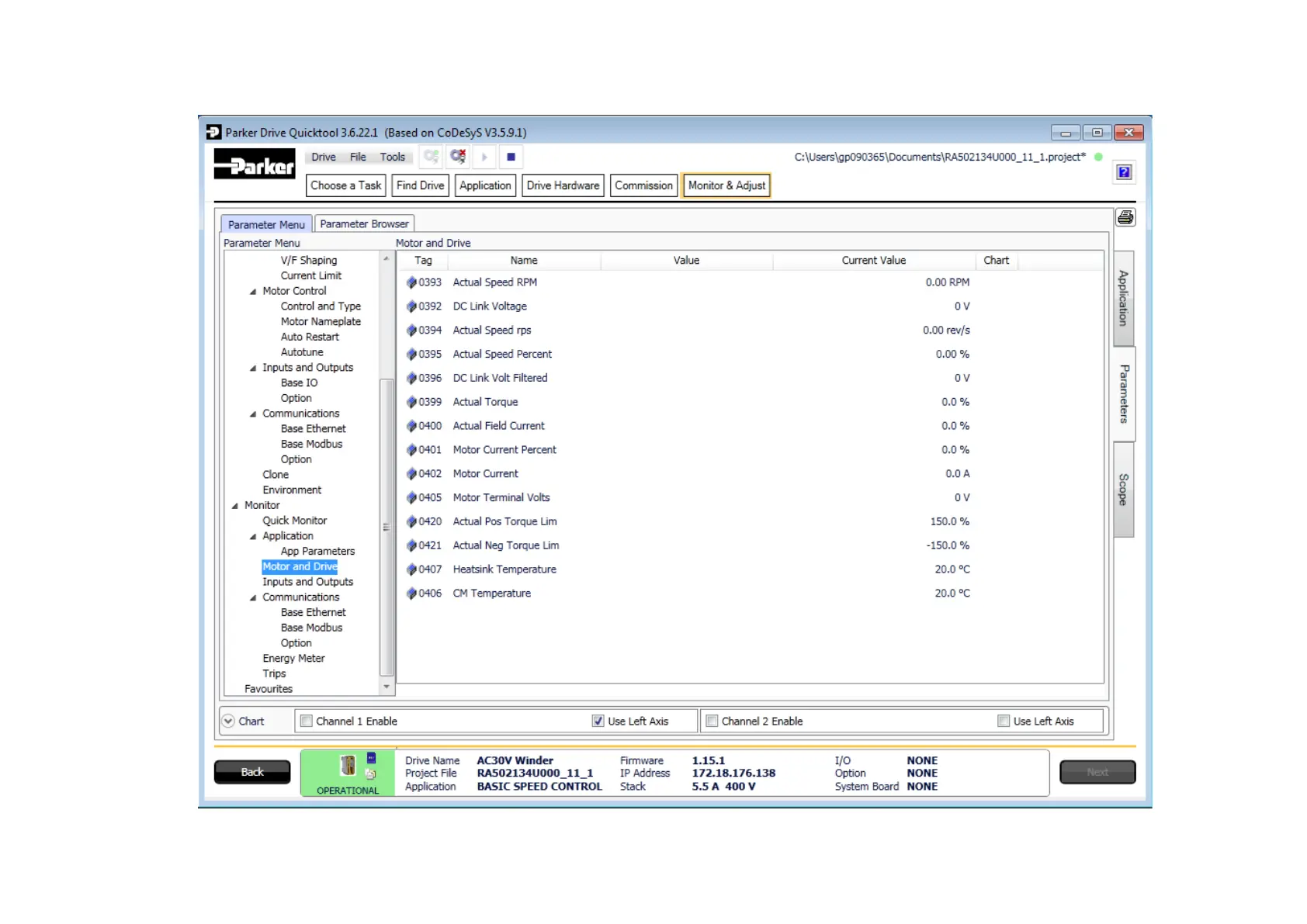Select Favourites in the tree

point(269,689)
